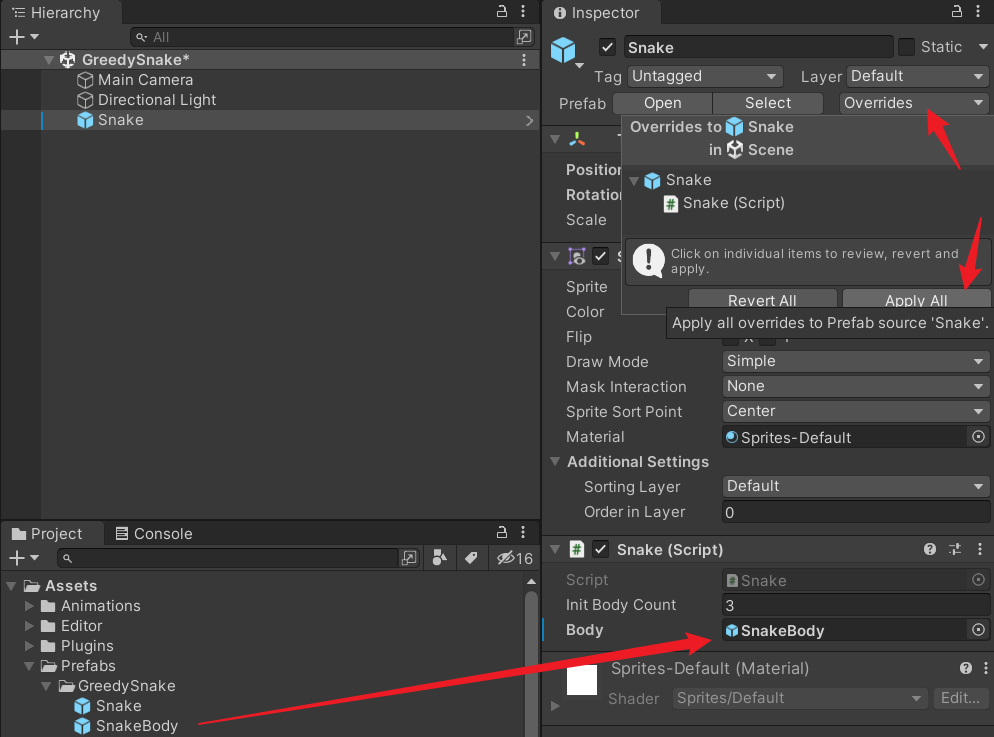Click the Order in Layer field
This screenshot has width=994, height=737.
tap(856, 512)
